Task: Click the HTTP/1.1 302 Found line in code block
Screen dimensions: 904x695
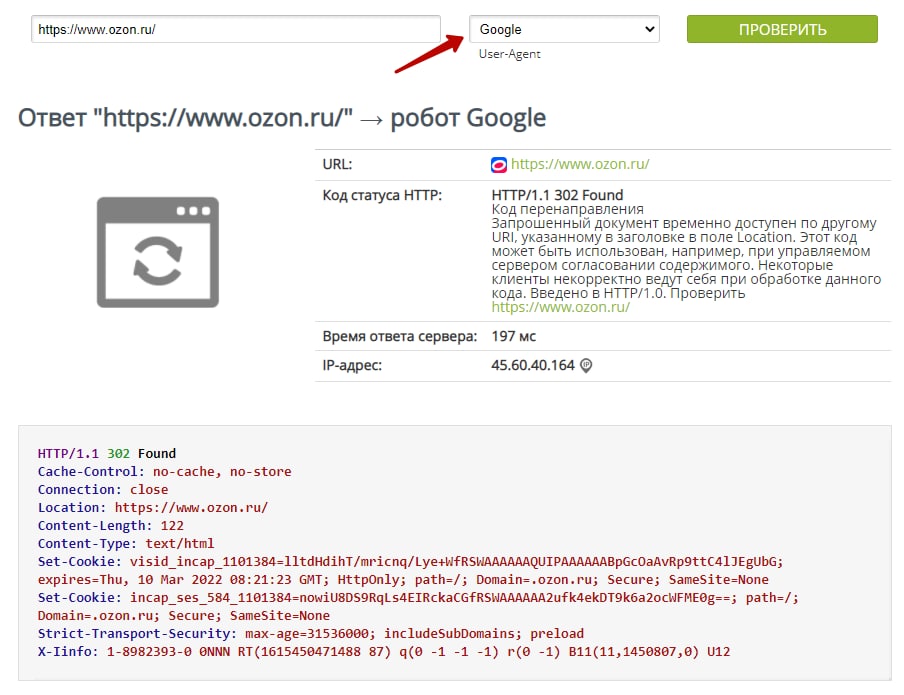Action: (107, 454)
